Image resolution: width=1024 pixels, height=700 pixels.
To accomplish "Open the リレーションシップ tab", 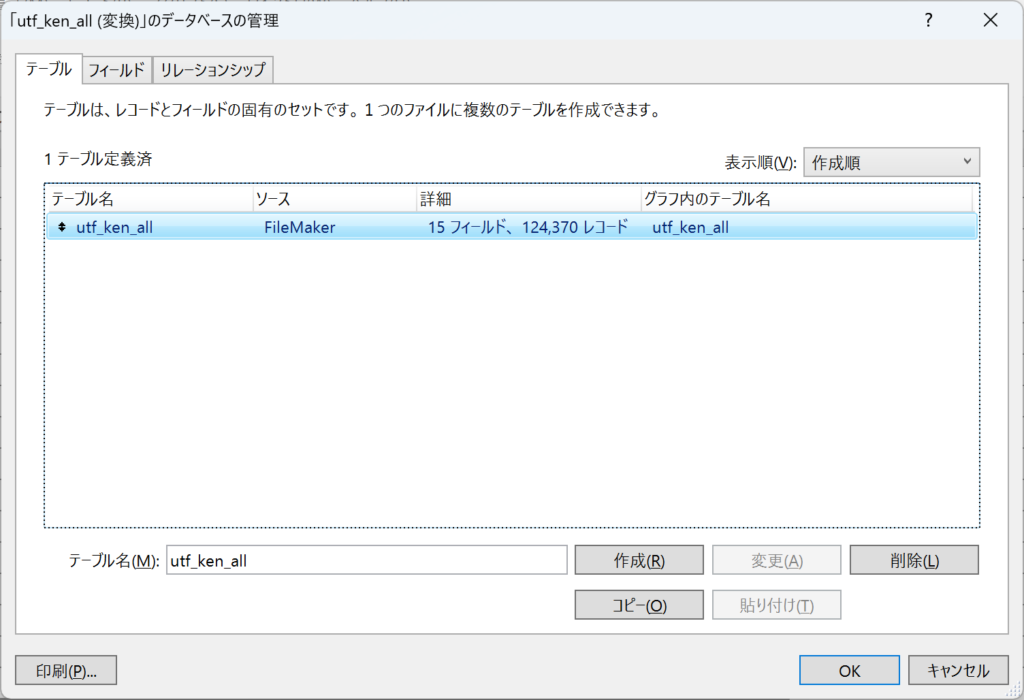I will (x=212, y=70).
